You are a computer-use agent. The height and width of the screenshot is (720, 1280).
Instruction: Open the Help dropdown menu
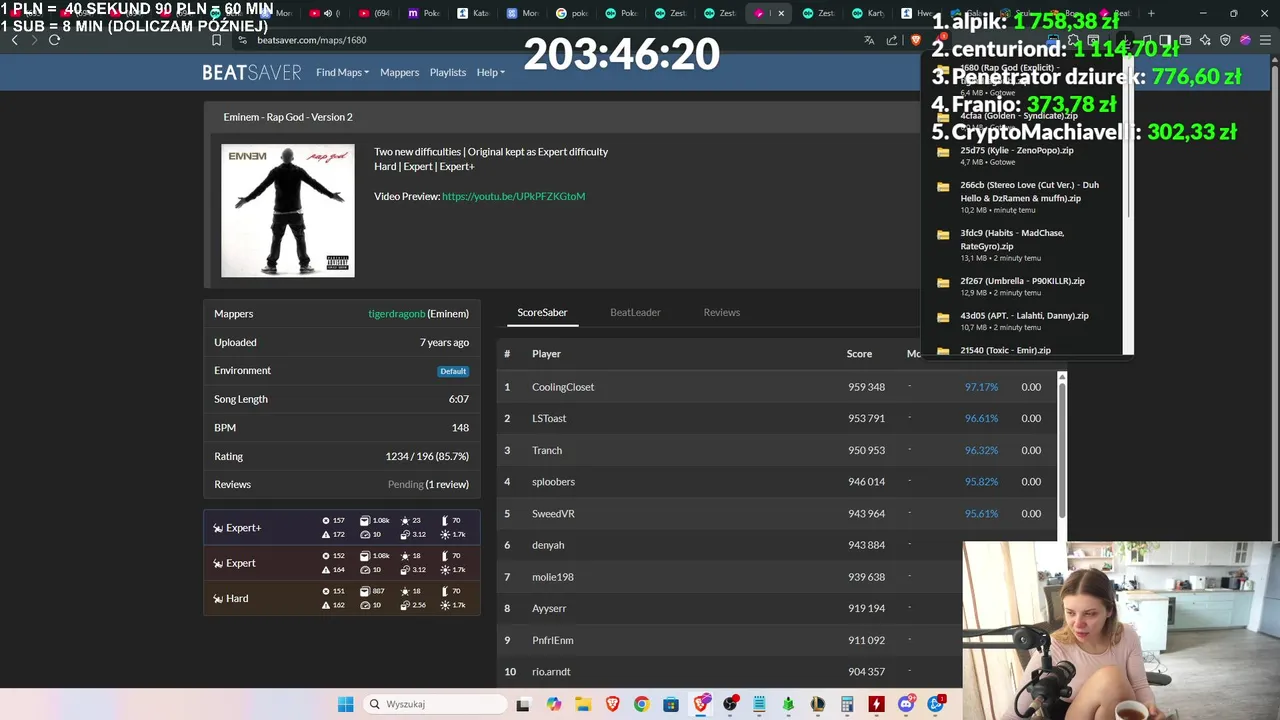pyautogui.click(x=490, y=72)
